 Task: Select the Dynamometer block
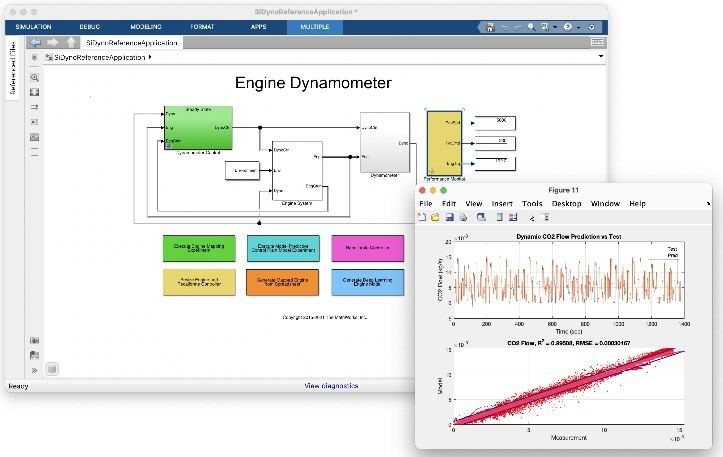tap(385, 142)
